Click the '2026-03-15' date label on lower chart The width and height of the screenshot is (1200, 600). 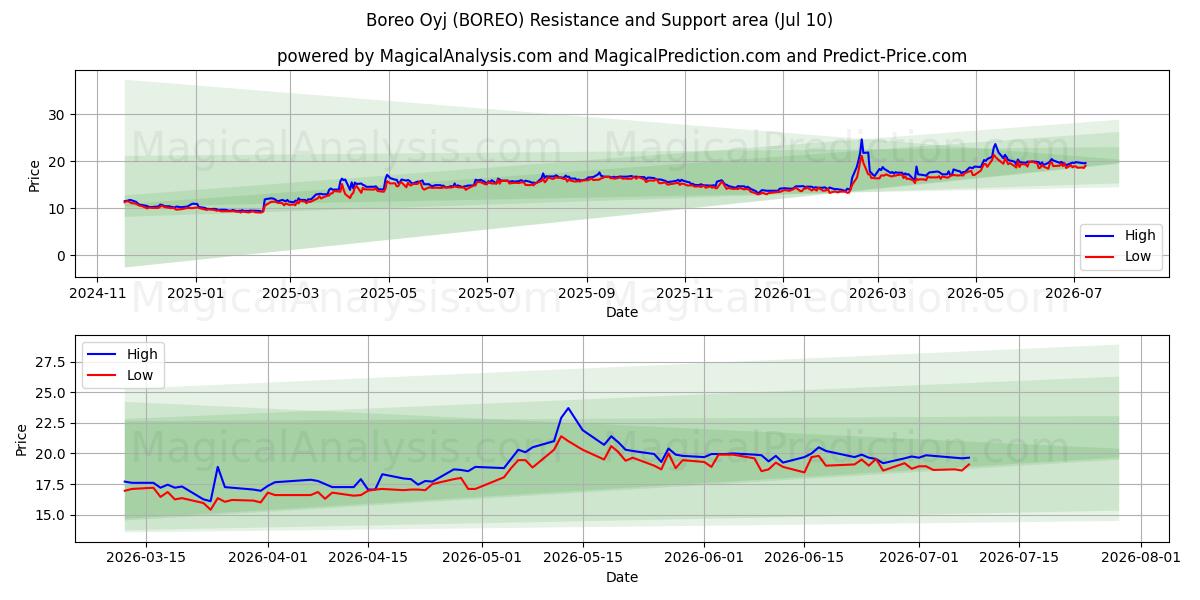click(x=146, y=559)
